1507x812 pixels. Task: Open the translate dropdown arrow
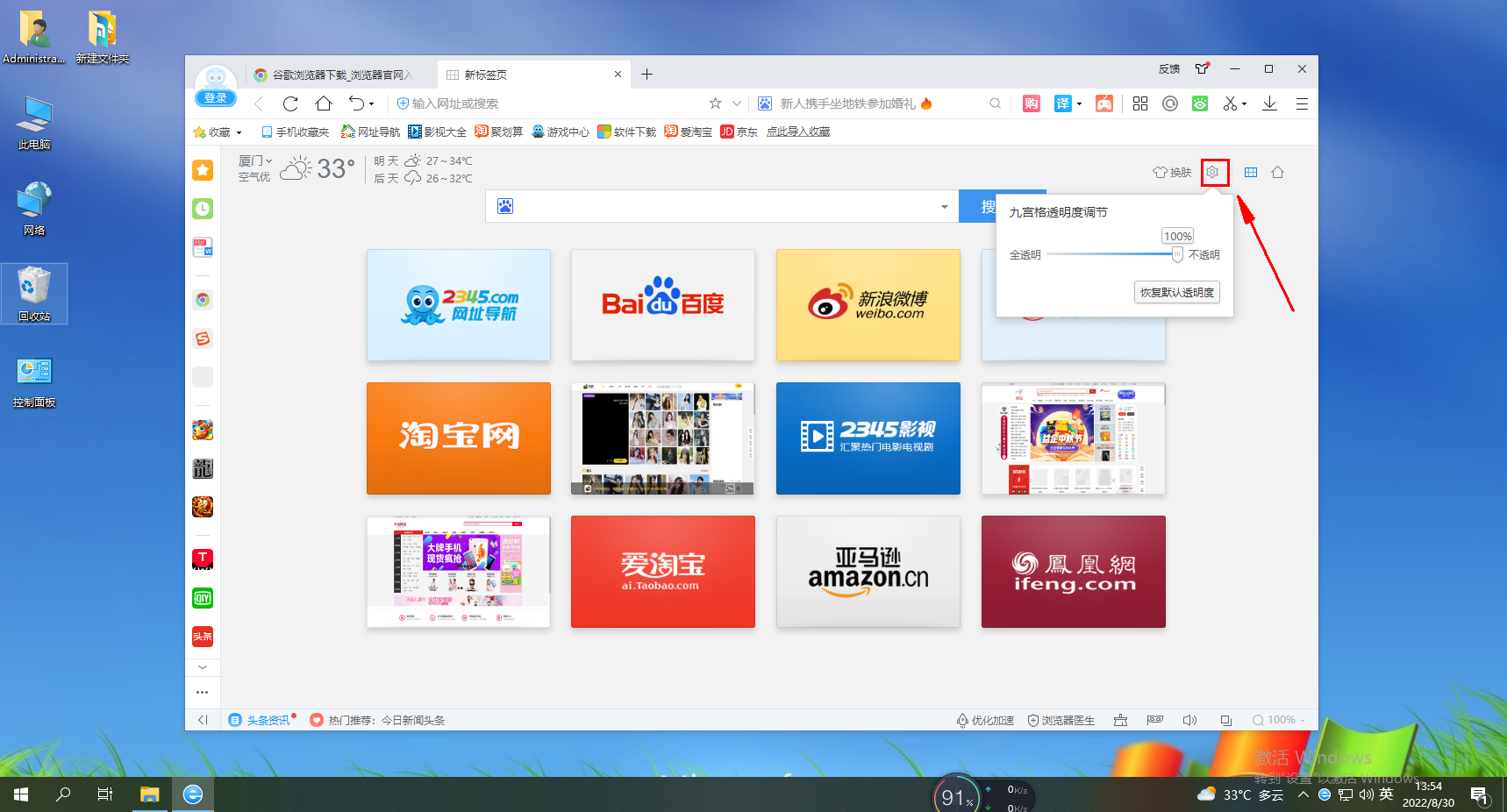(1079, 104)
